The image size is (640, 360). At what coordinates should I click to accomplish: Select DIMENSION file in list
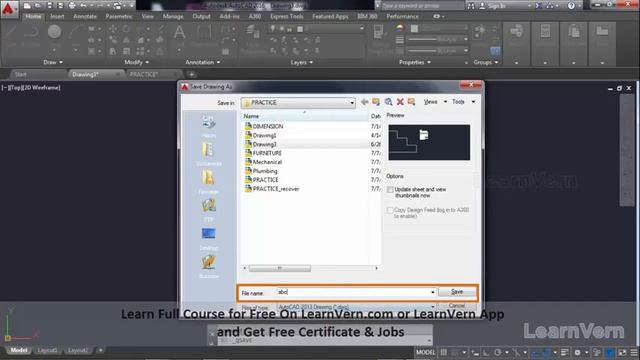(264, 127)
